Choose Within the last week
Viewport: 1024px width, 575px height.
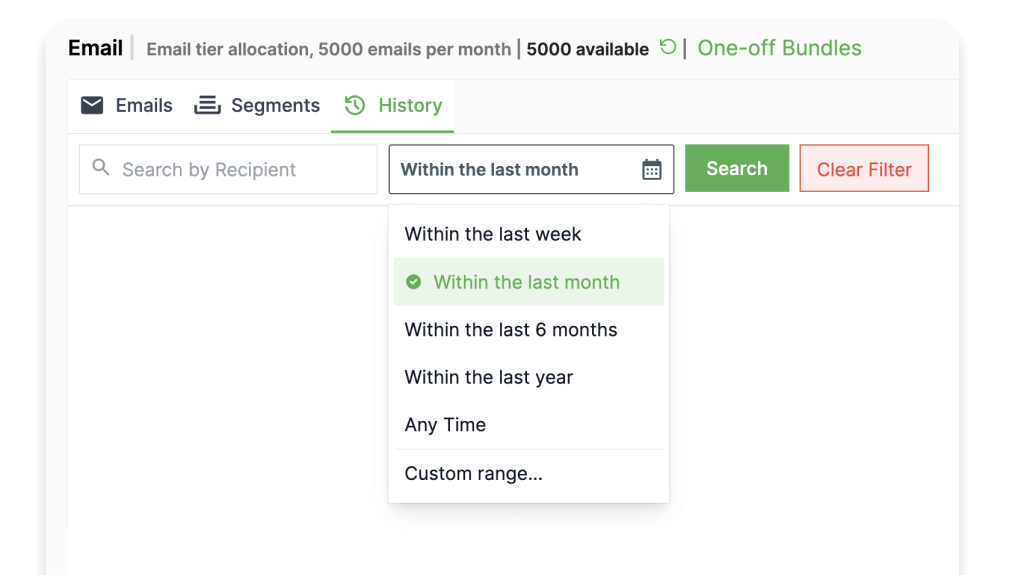point(529,234)
